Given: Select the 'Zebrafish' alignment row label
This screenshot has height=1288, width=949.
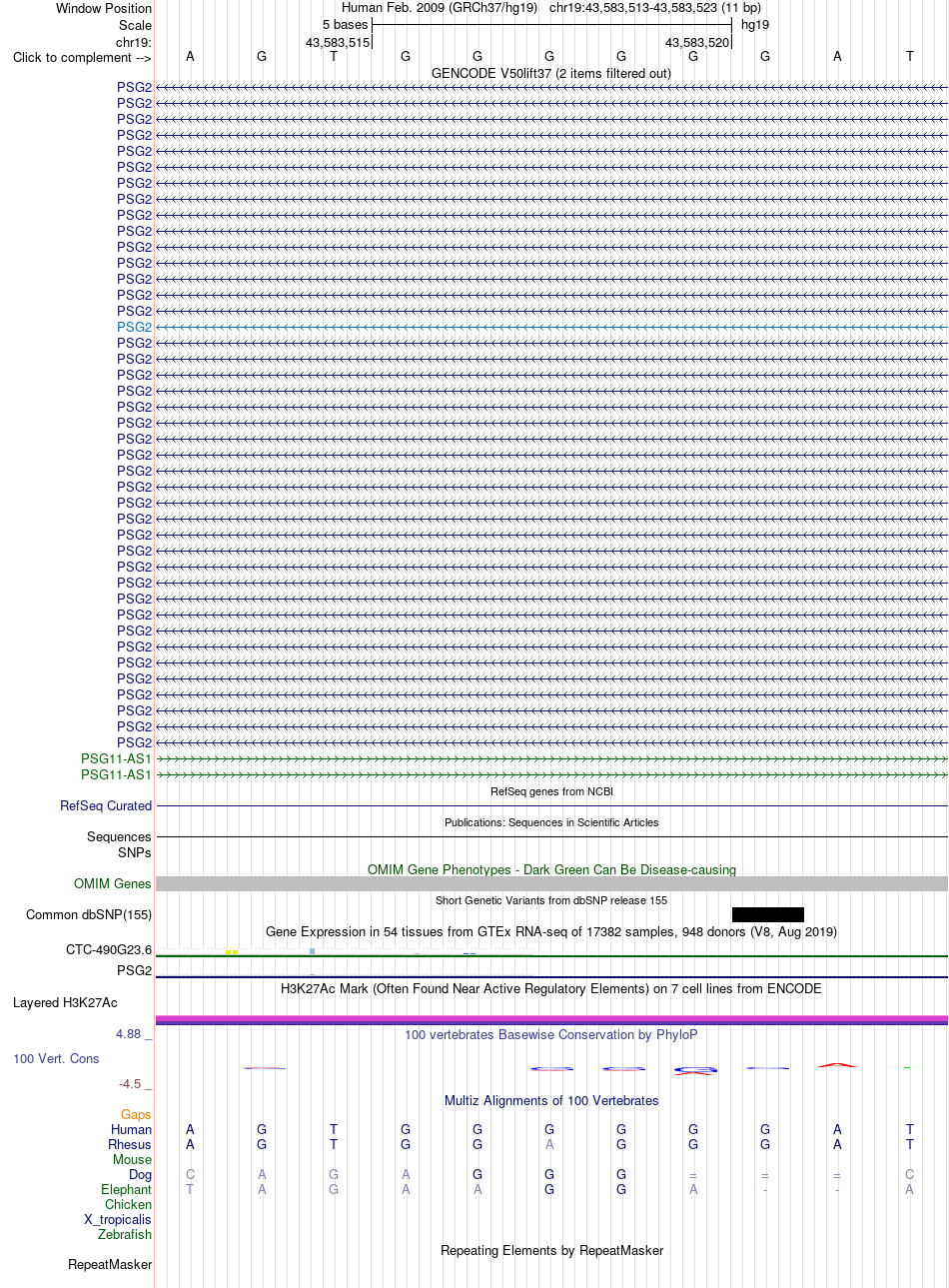Looking at the screenshot, I should (125, 1234).
